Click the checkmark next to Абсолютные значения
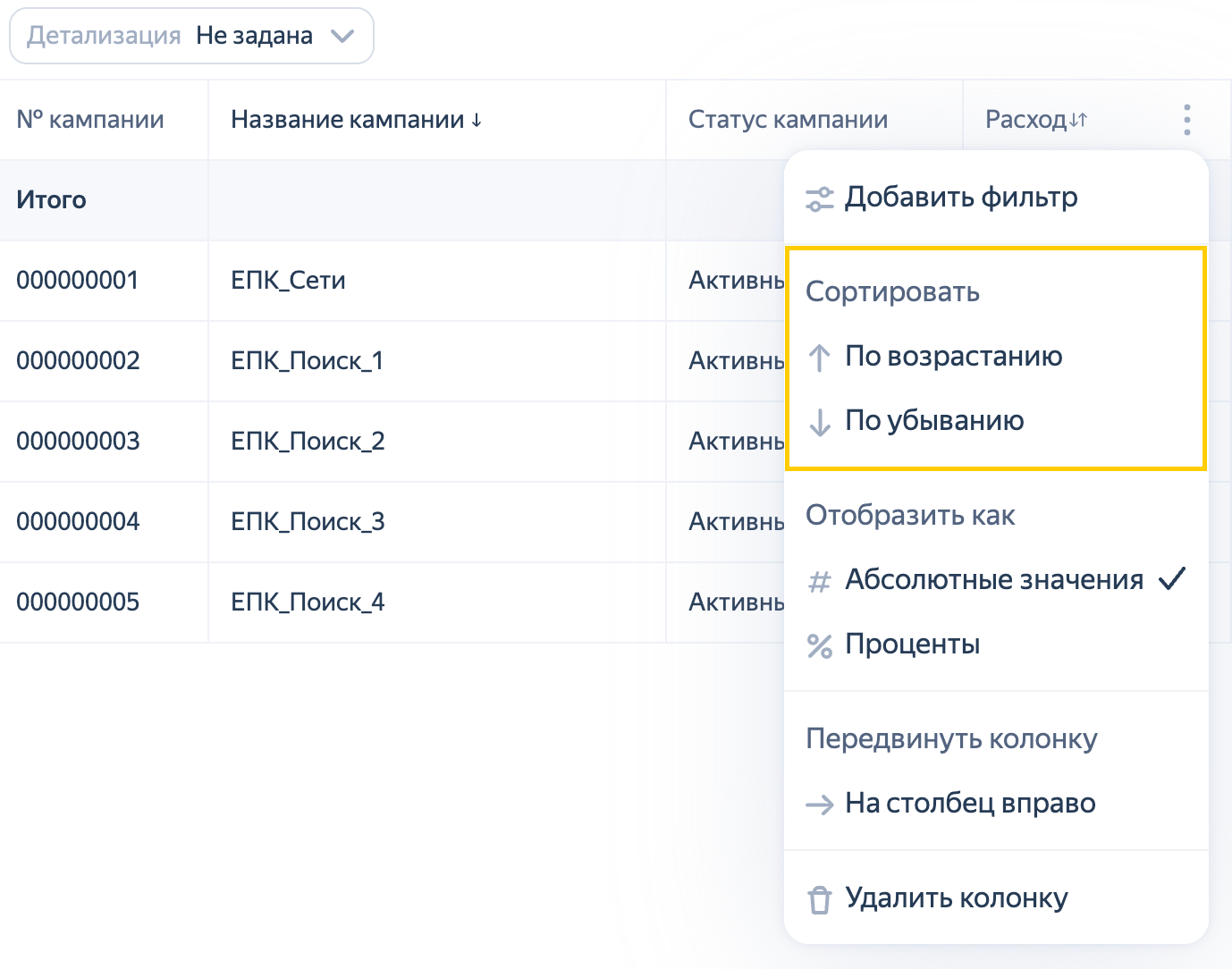This screenshot has height=969, width=1232. [1171, 579]
